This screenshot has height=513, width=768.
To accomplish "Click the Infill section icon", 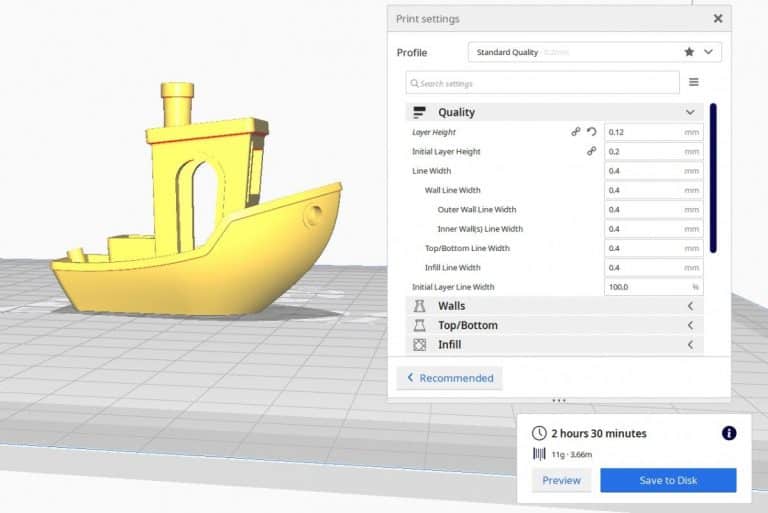I will point(419,344).
